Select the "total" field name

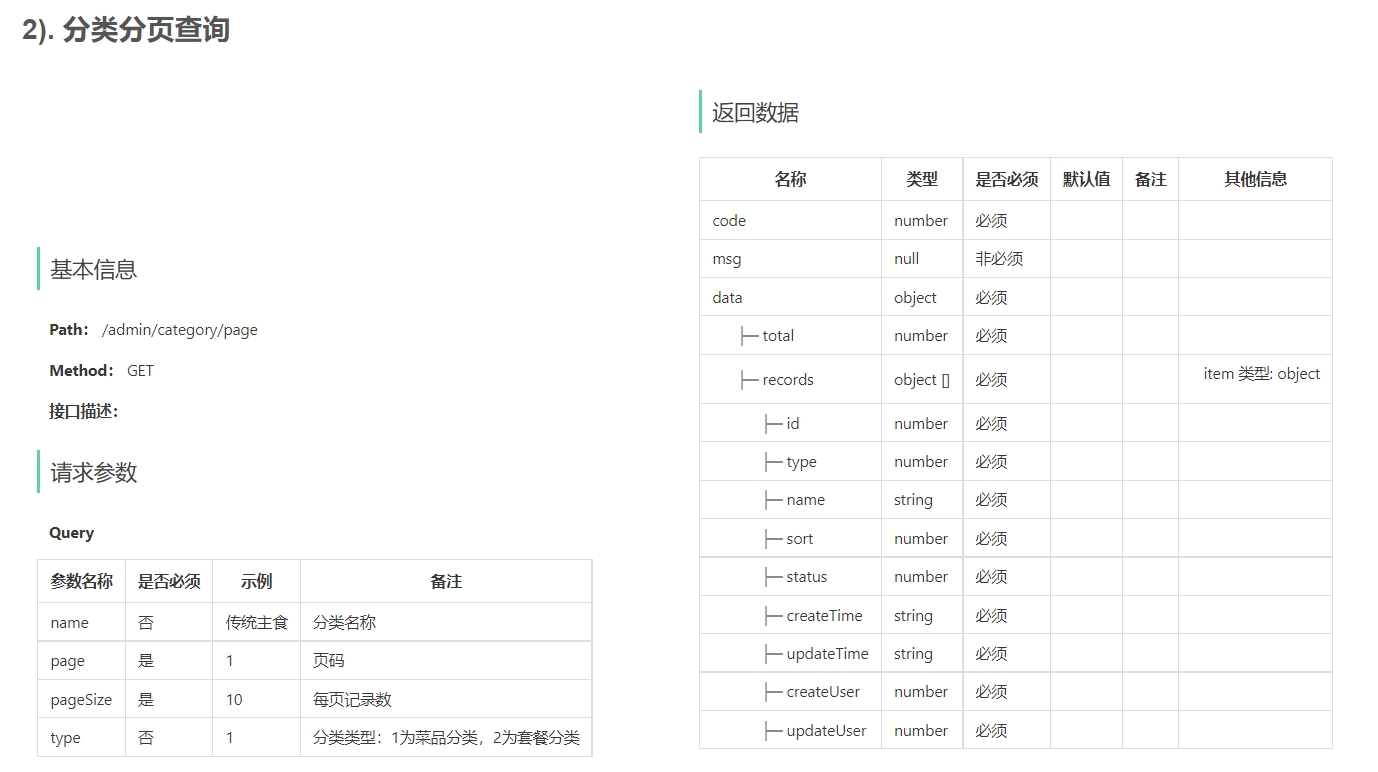click(x=778, y=336)
